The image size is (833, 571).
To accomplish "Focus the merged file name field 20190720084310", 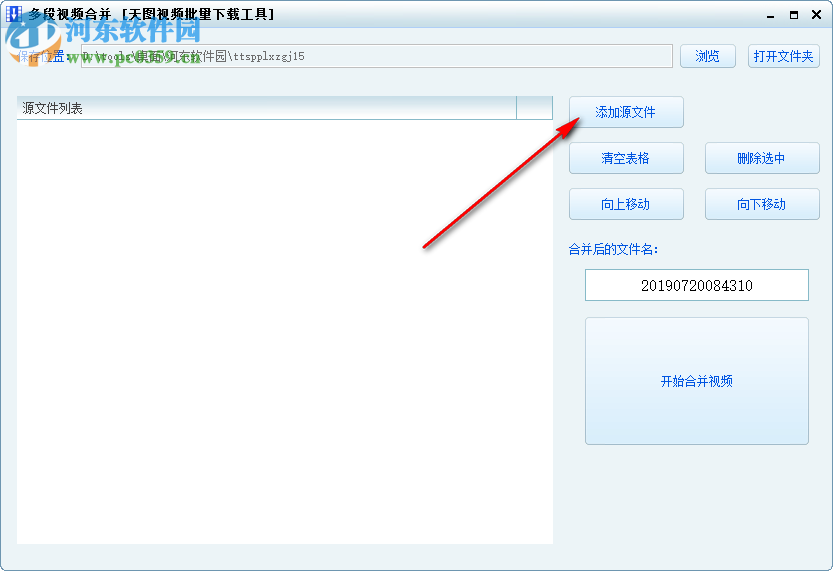I will 696,285.
